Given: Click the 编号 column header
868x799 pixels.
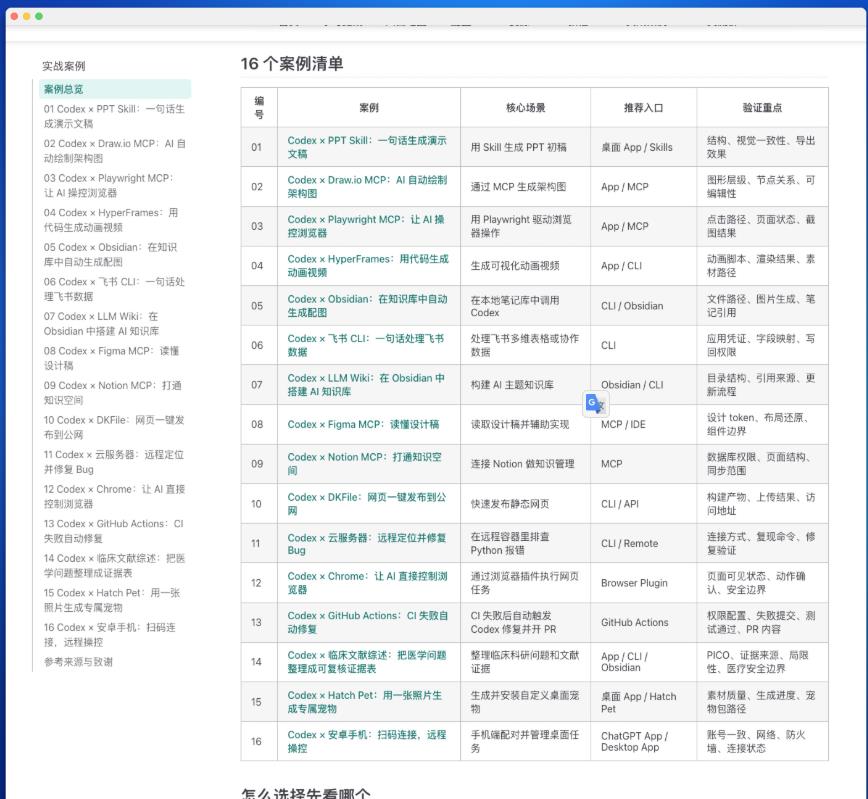Looking at the screenshot, I should [259, 107].
